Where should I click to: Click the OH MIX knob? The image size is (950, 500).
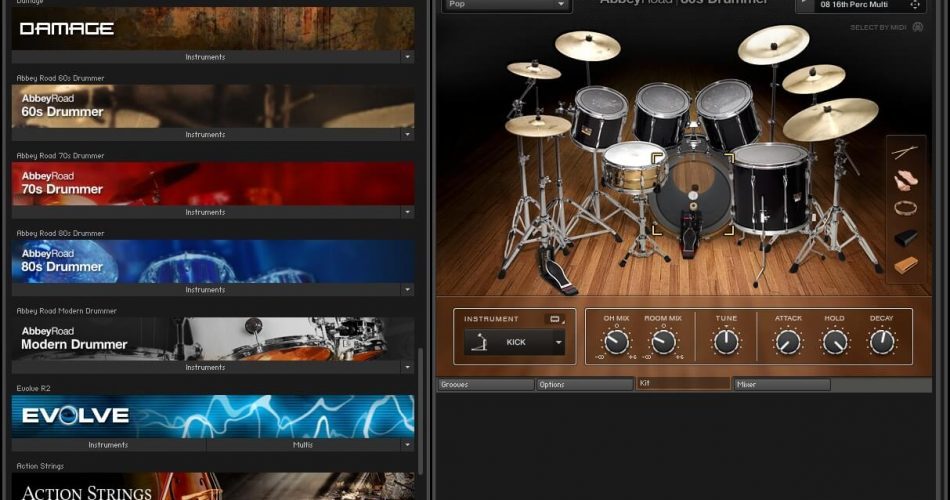coord(617,342)
